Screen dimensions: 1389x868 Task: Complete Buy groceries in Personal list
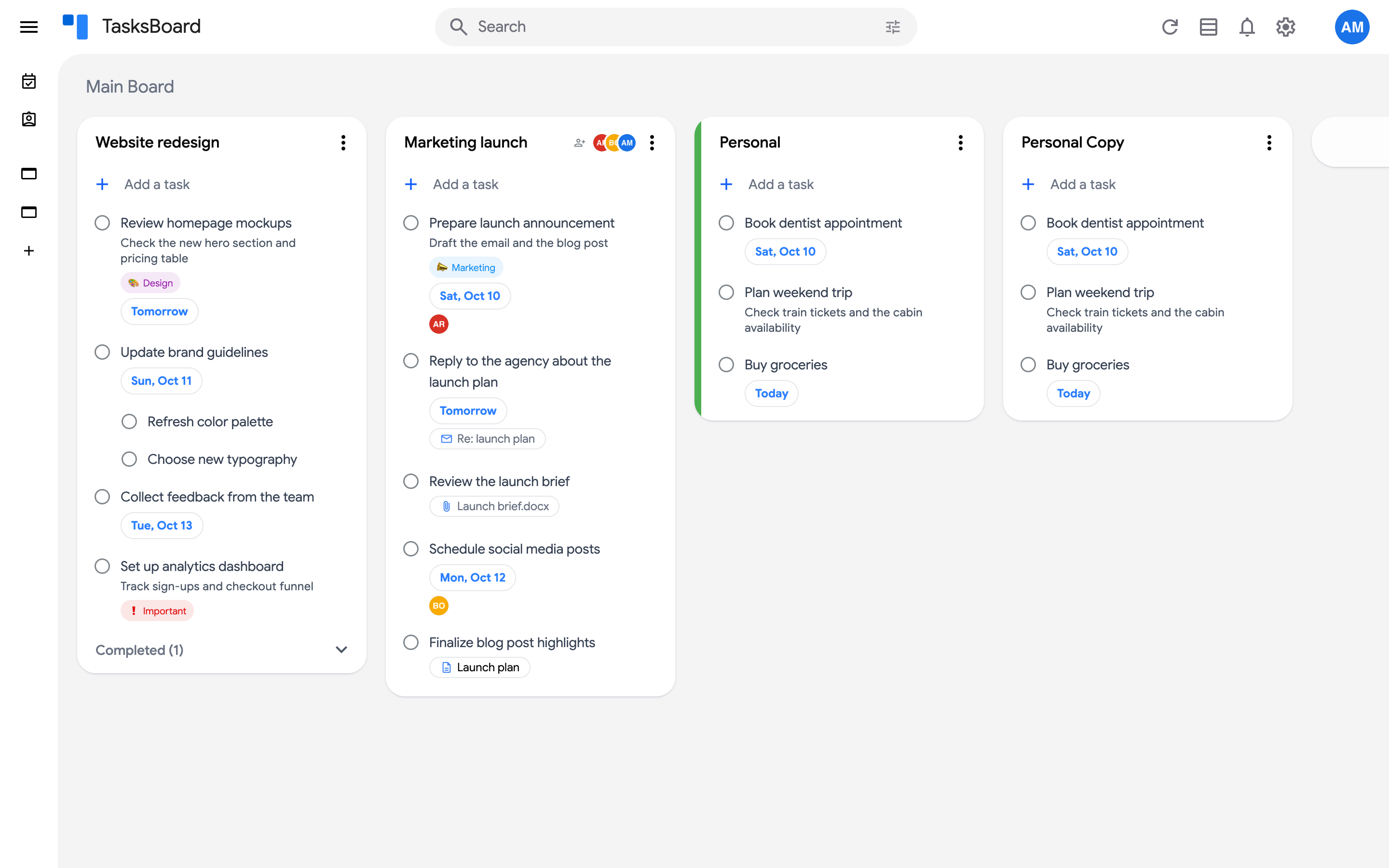coord(726,365)
